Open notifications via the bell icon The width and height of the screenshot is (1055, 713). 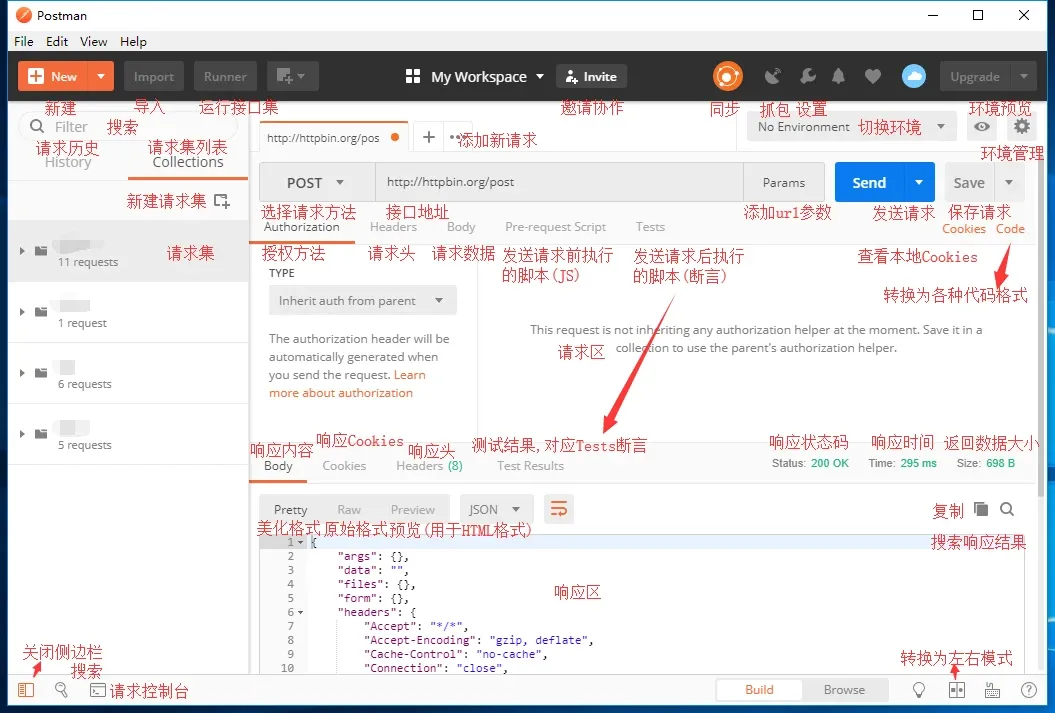pyautogui.click(x=840, y=75)
